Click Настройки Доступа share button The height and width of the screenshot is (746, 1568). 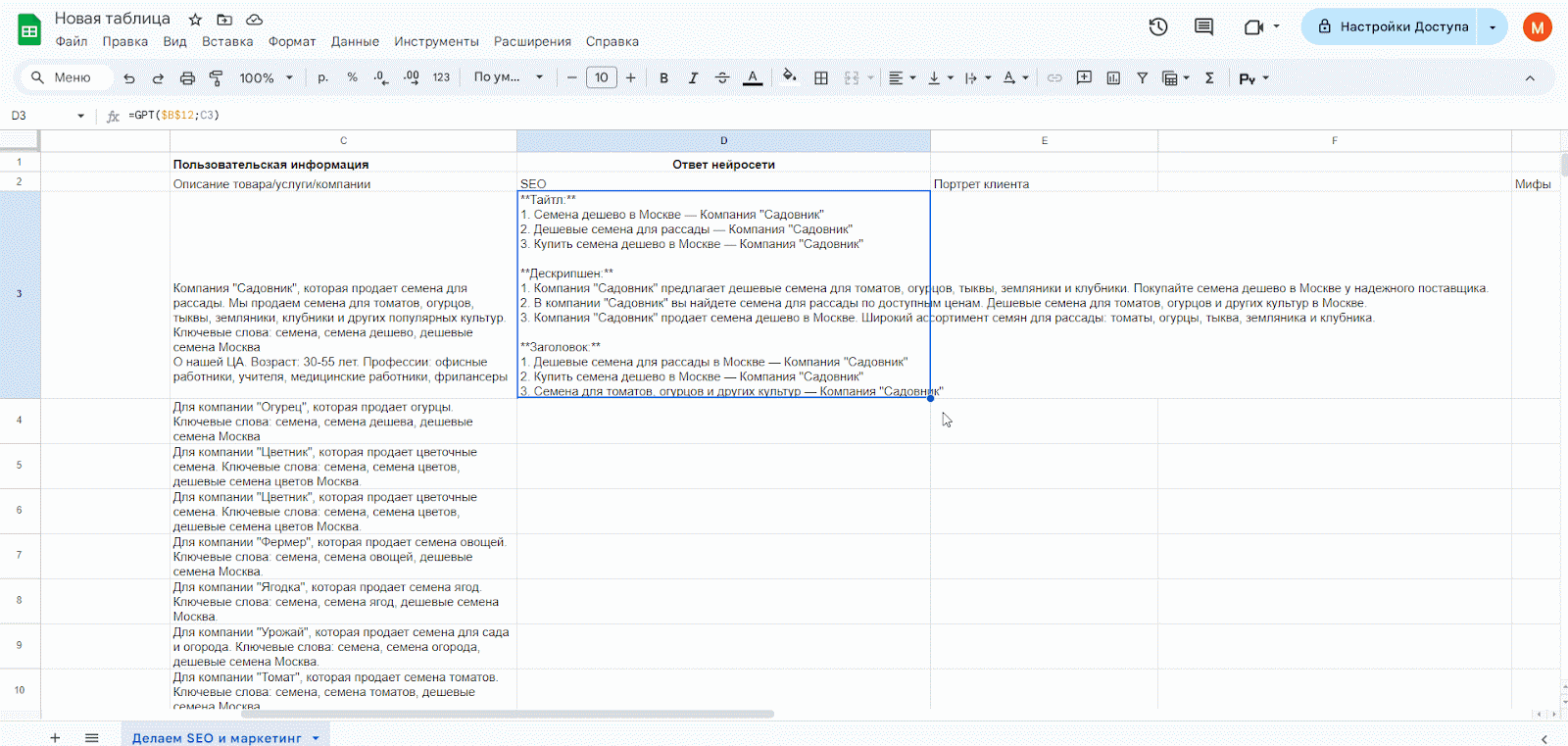click(1392, 27)
